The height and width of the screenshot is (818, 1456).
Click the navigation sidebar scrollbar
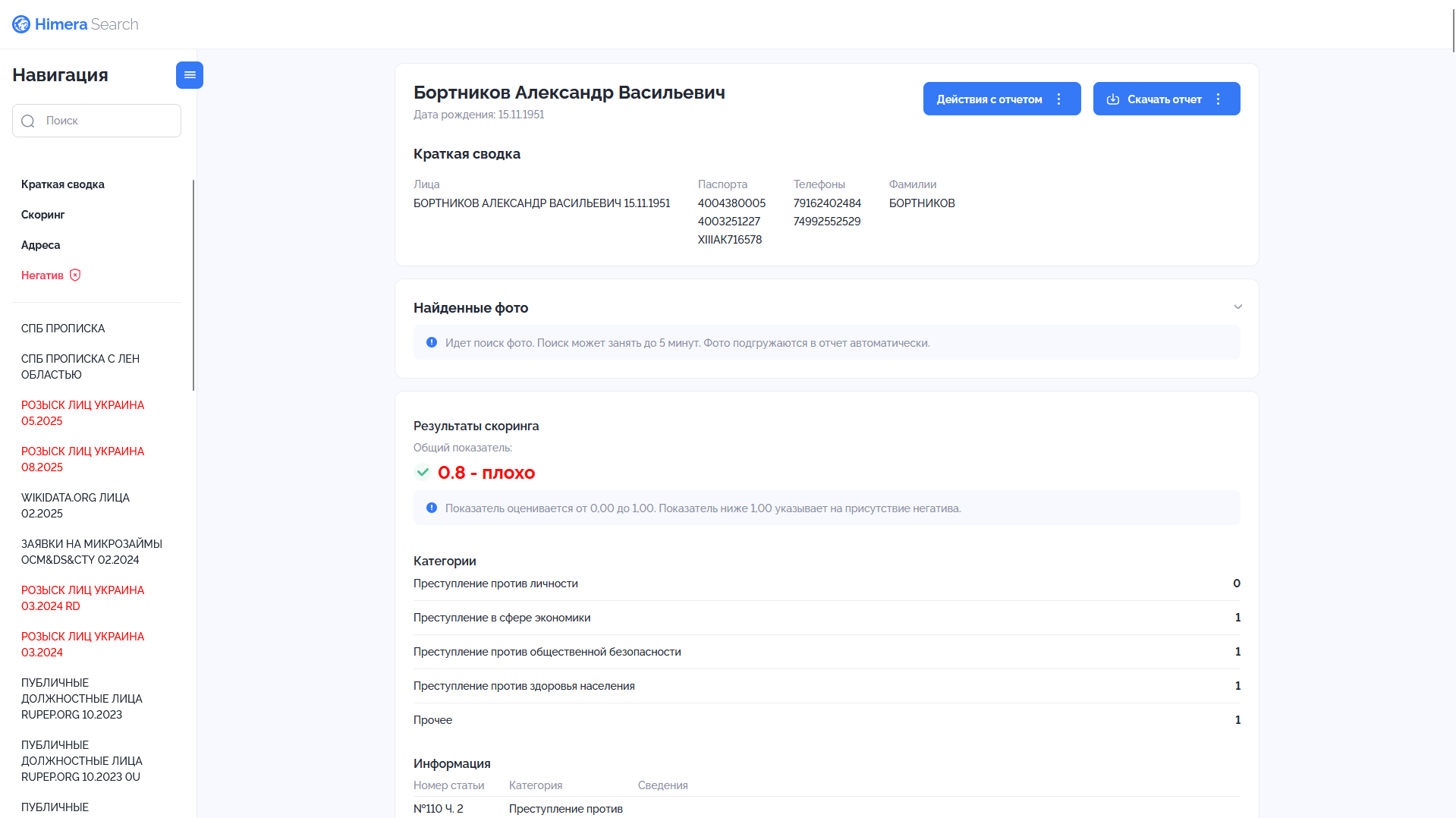click(x=193, y=285)
